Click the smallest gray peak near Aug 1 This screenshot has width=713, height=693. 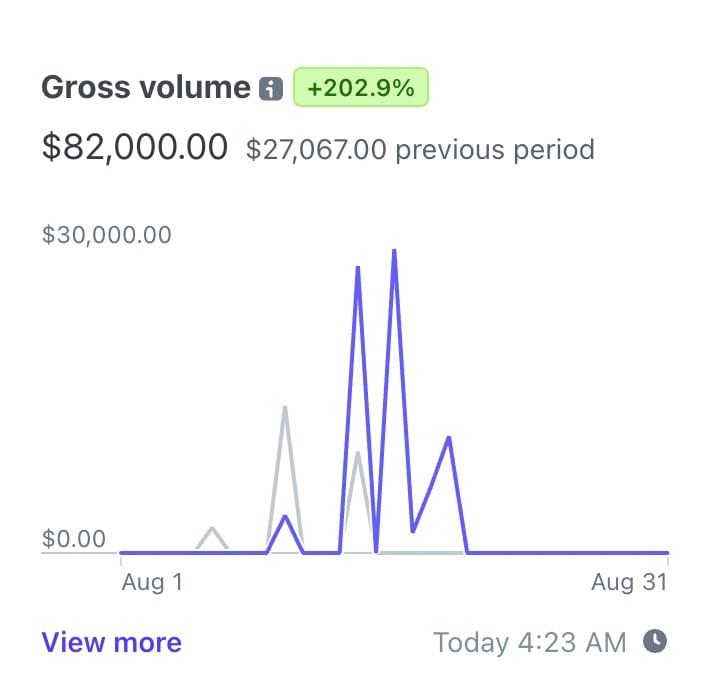(212, 528)
